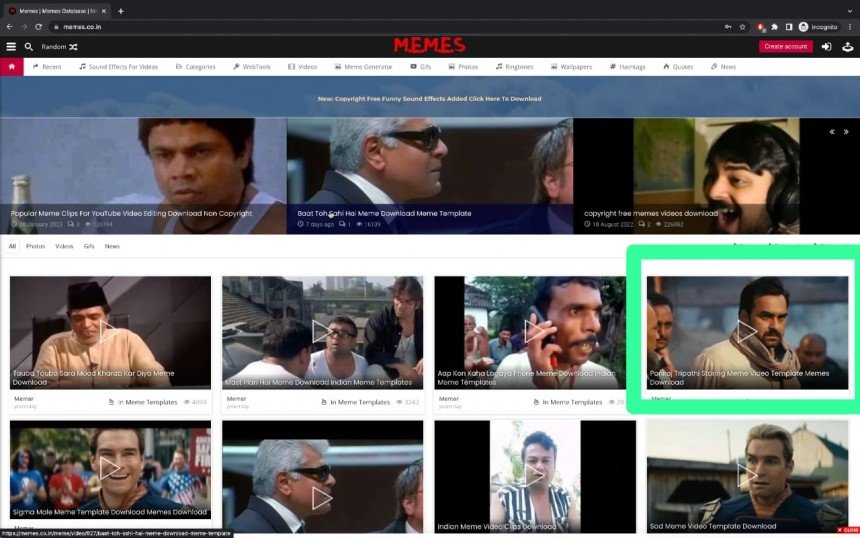Reload the page with refresh icon
Screen dimensions: 860x538
coord(38,26)
